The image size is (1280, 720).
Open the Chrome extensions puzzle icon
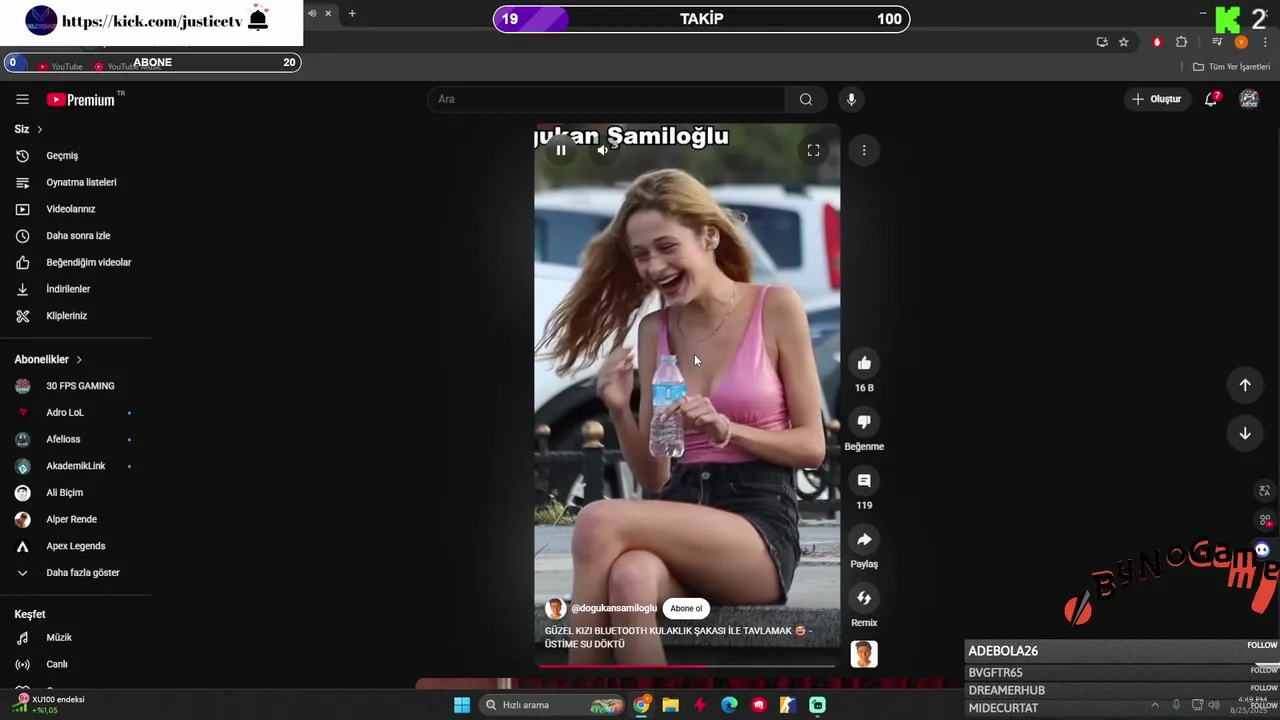(x=1182, y=42)
